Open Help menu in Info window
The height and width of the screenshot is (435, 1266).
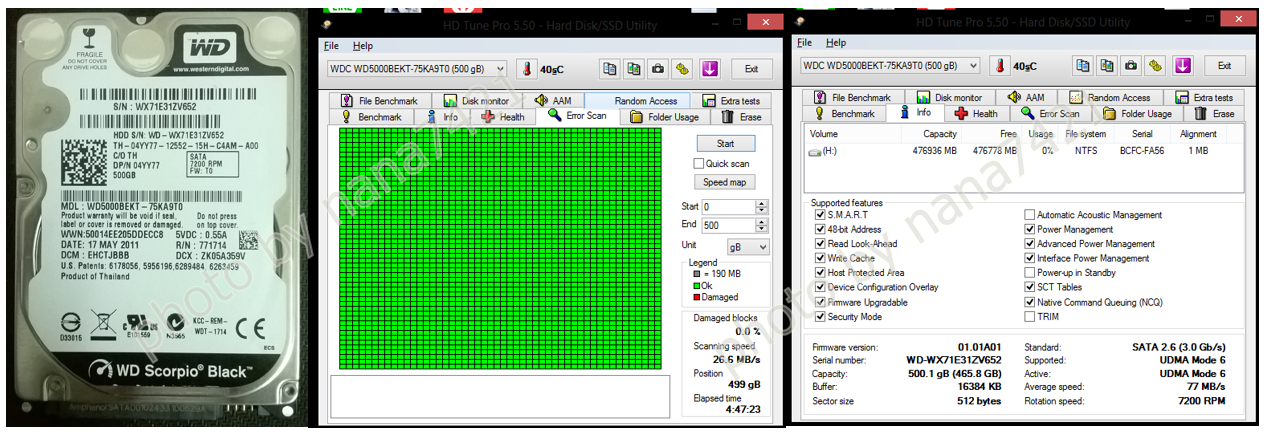[836, 43]
